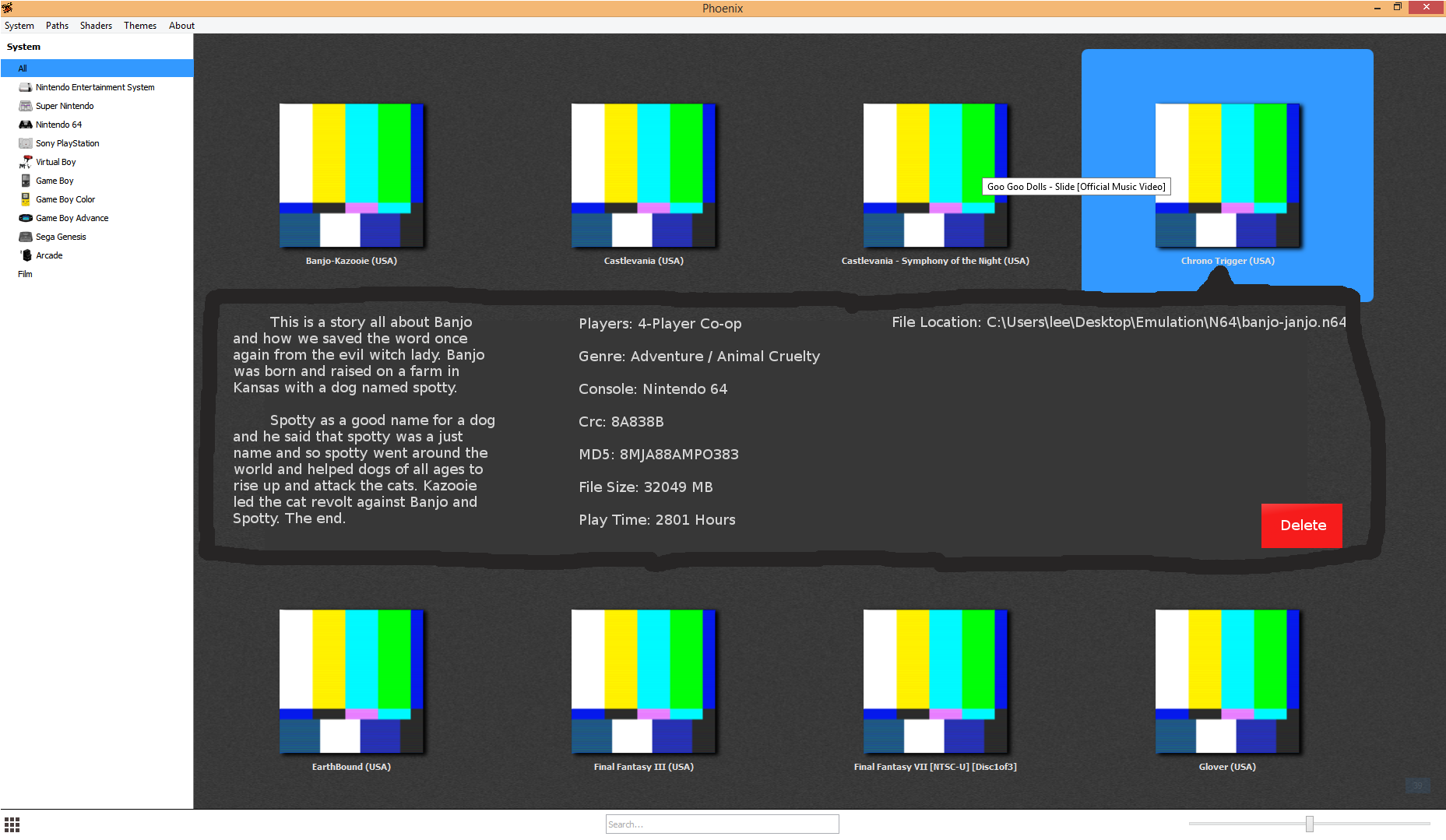This screenshot has width=1446, height=840.
Task: Click the EarthBound (USA) title label
Action: (351, 767)
